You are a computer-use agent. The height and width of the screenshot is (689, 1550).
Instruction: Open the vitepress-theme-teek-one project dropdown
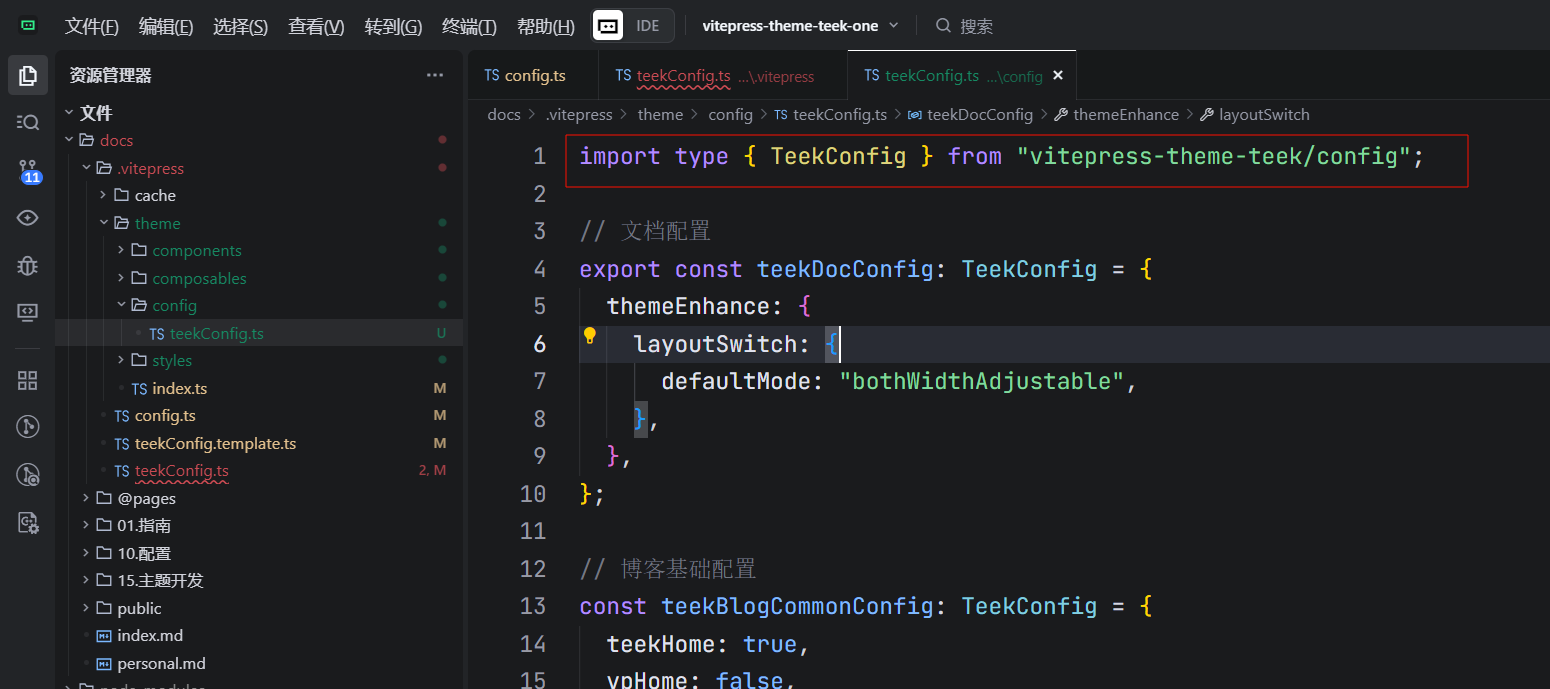pyautogui.click(x=800, y=26)
